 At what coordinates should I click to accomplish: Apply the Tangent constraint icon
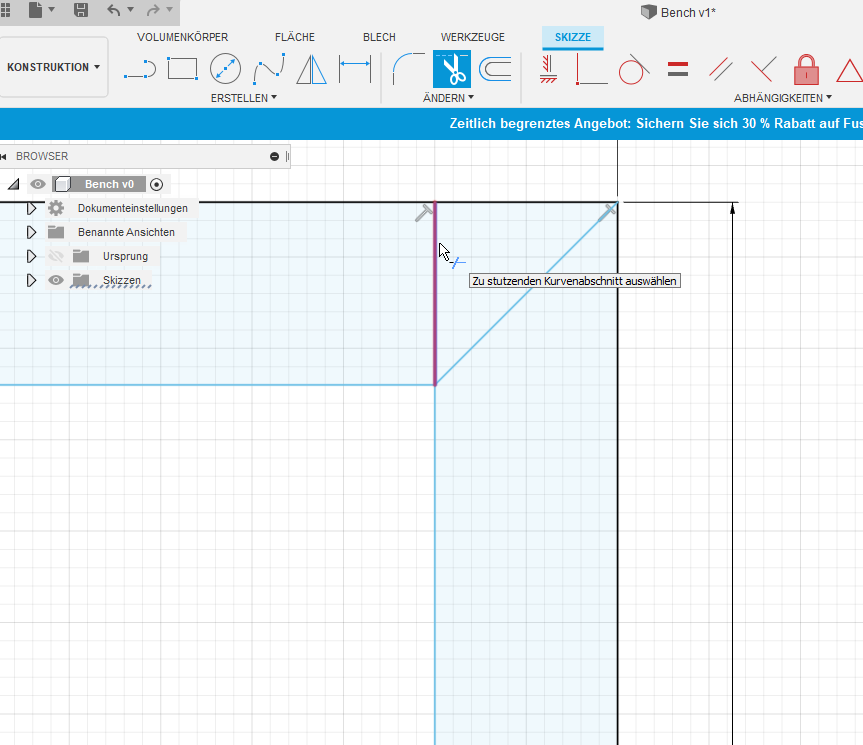click(633, 69)
